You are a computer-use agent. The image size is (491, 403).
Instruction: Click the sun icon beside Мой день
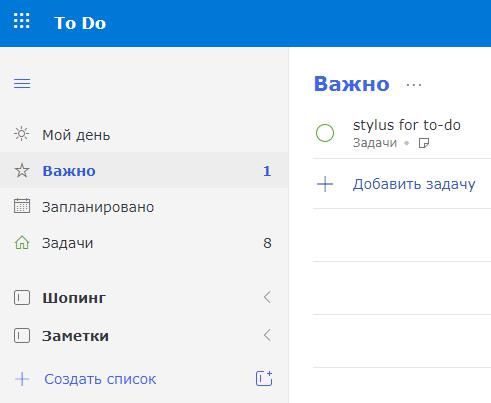point(22,134)
